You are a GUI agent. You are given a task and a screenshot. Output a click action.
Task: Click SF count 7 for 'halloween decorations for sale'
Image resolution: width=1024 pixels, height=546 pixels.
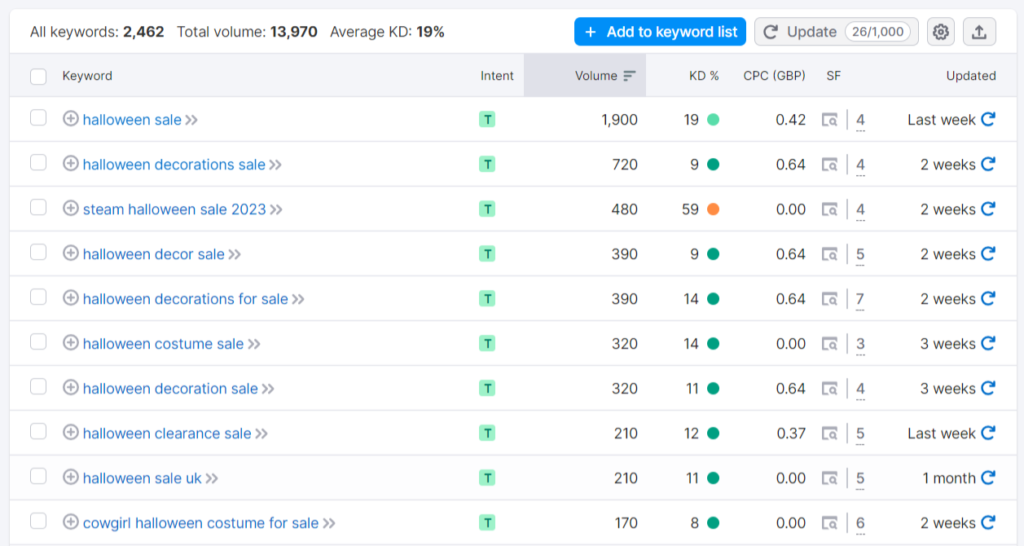(860, 299)
